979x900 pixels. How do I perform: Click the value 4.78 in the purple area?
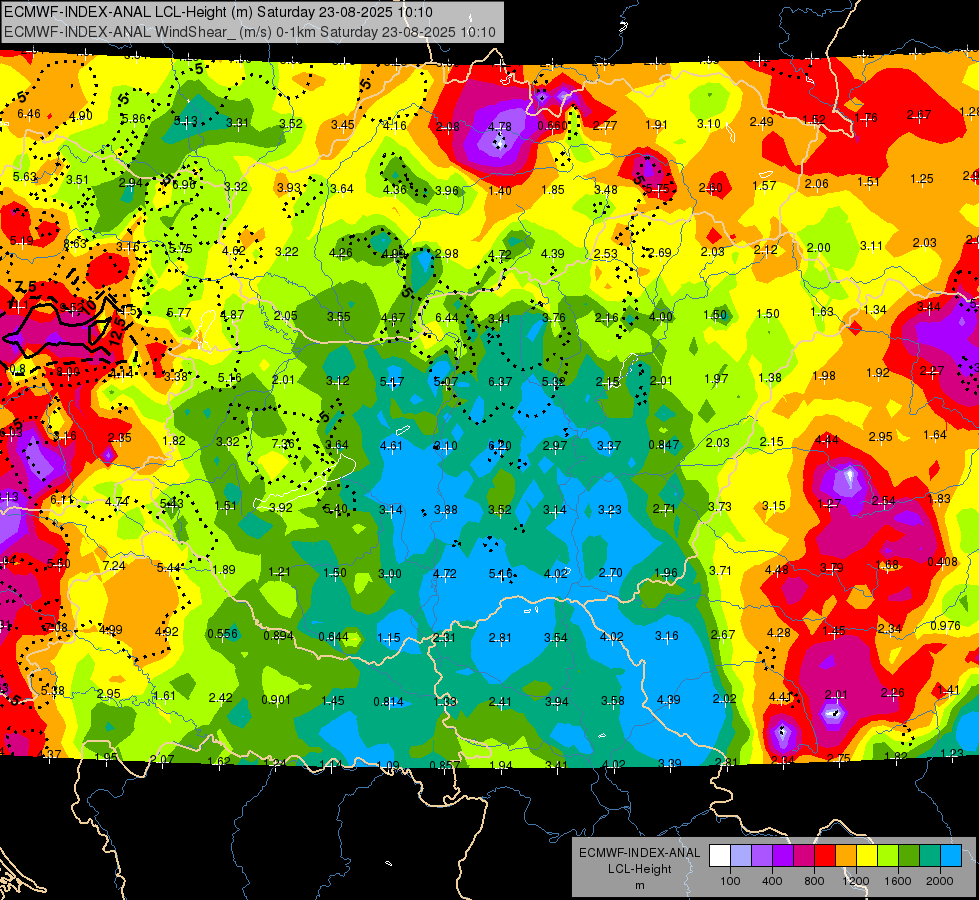click(499, 127)
